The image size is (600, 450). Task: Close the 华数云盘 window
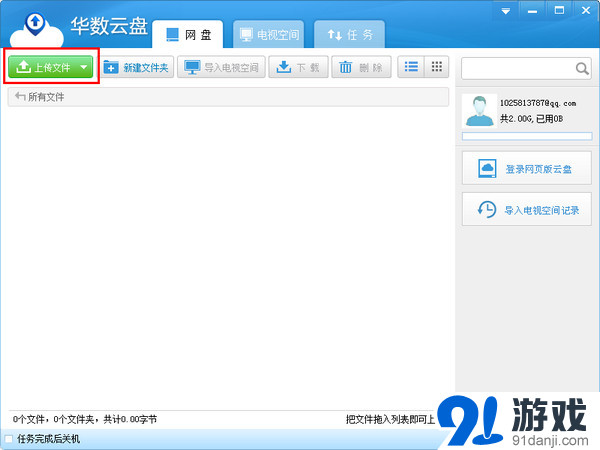pos(586,11)
